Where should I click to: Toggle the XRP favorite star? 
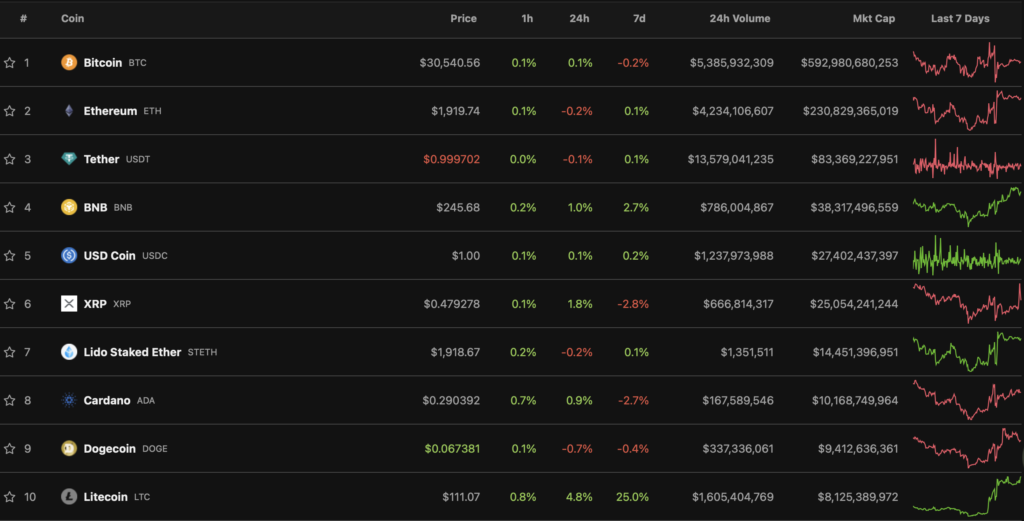[x=10, y=304]
